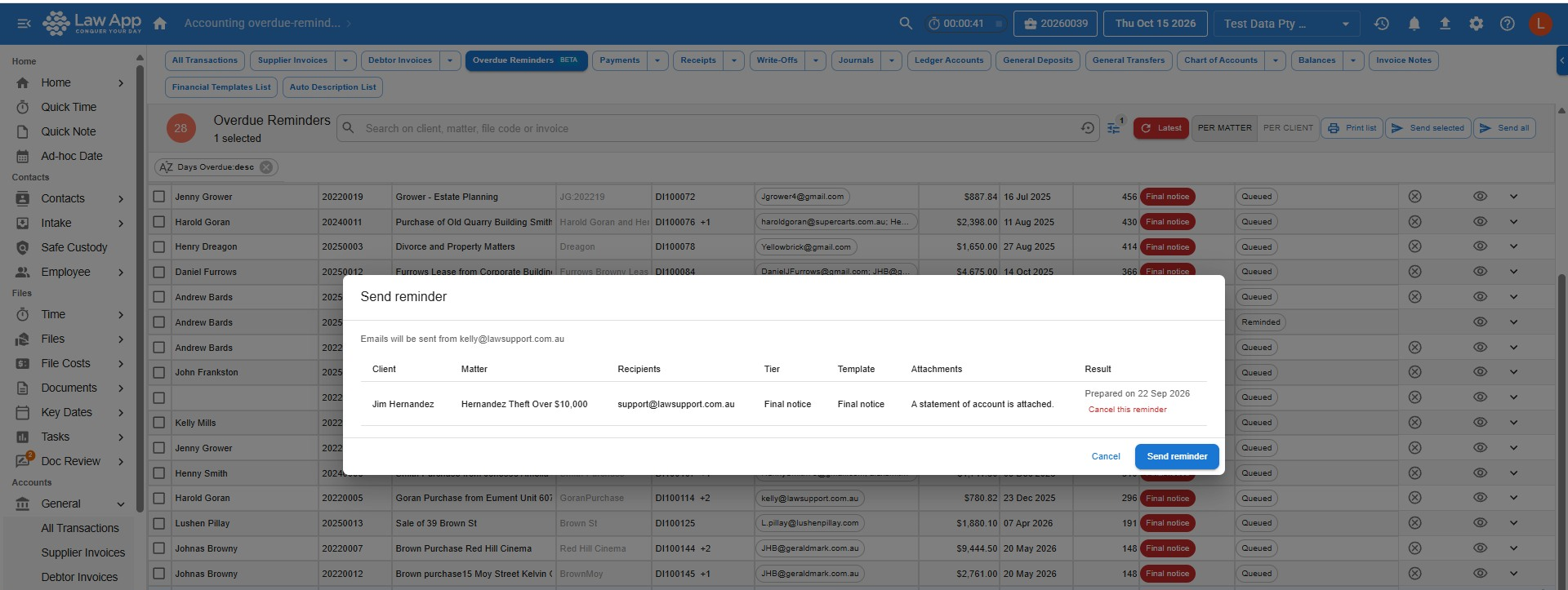Switch to PER CLIENT view
This screenshot has width=1568, height=590.
1288,128
